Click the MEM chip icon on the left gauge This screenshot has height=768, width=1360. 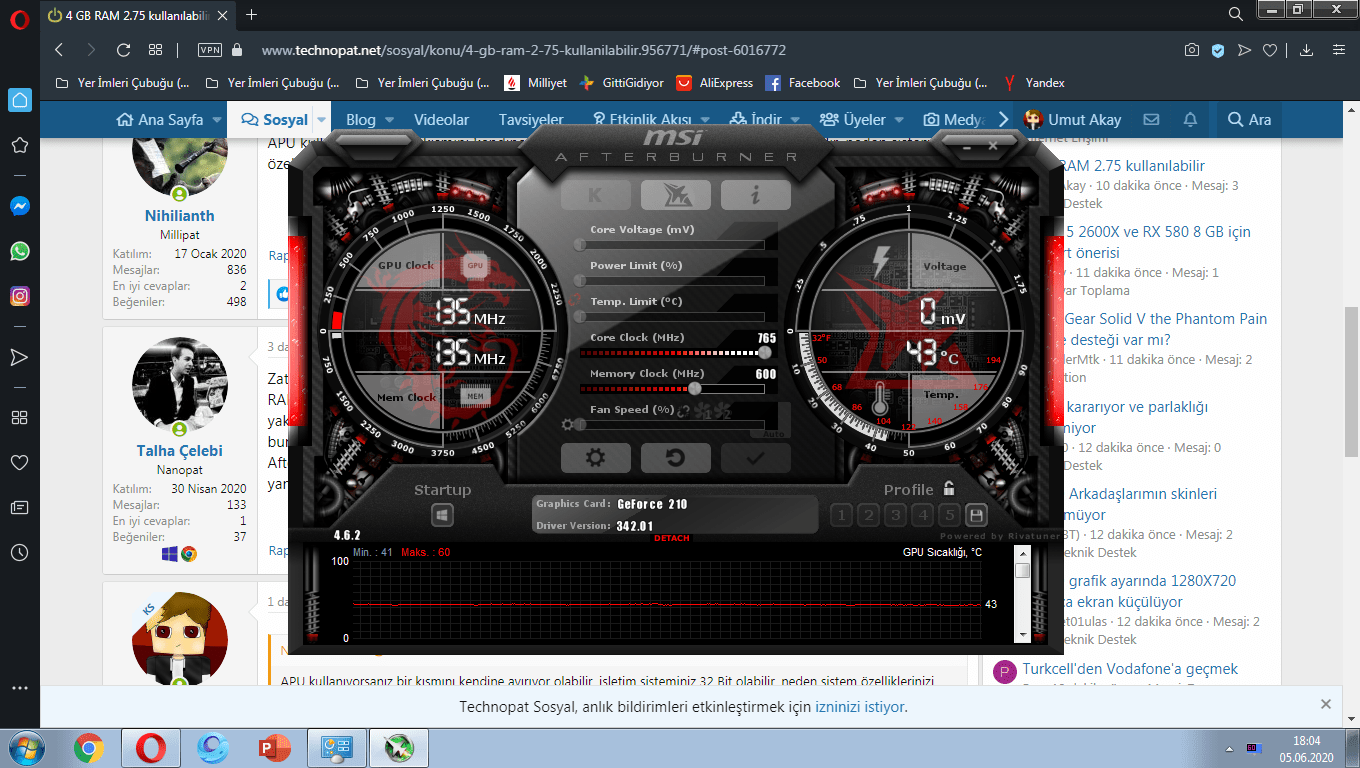click(475, 397)
